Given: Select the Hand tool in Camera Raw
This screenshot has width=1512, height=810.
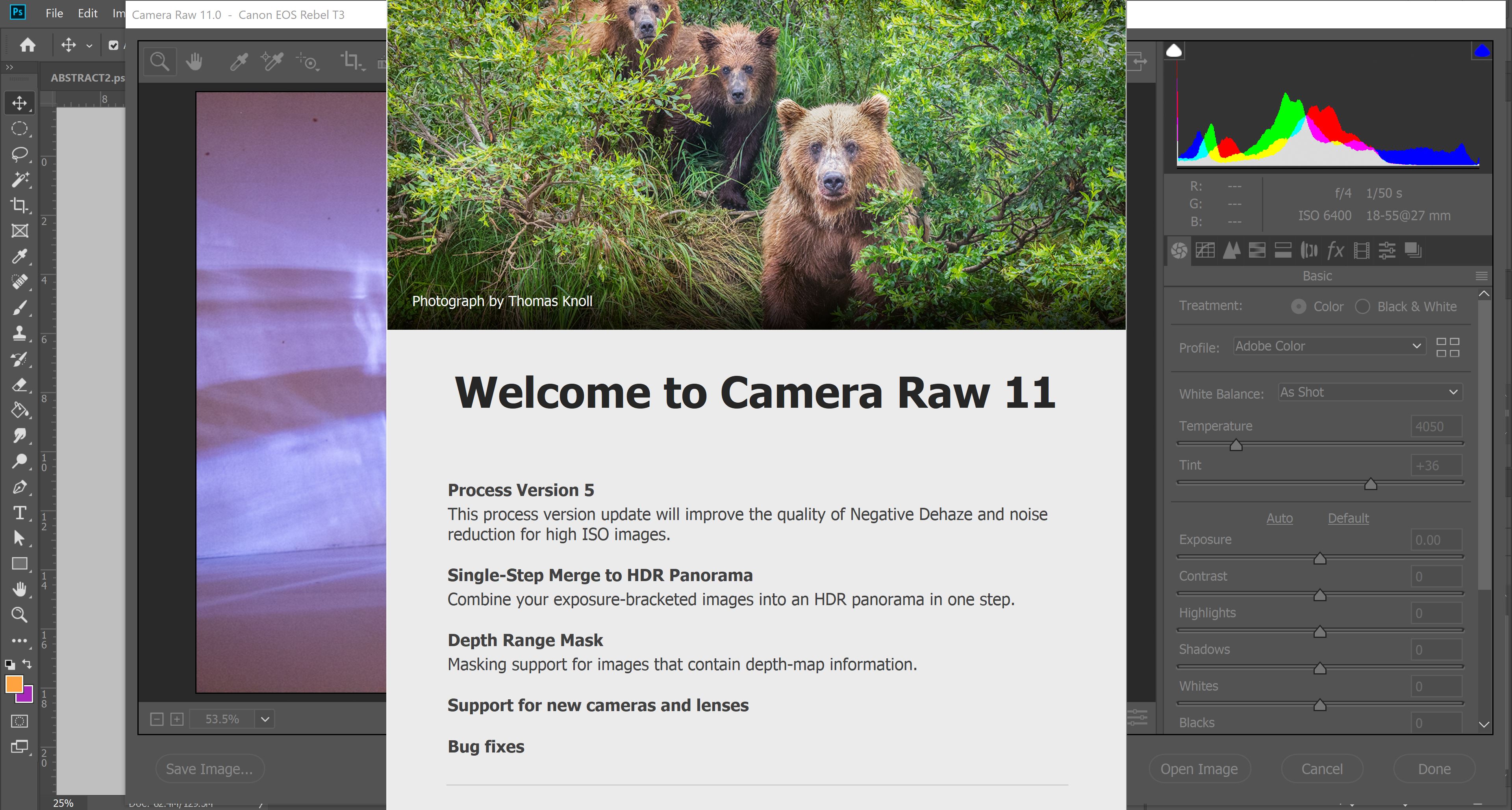Looking at the screenshot, I should point(196,61).
